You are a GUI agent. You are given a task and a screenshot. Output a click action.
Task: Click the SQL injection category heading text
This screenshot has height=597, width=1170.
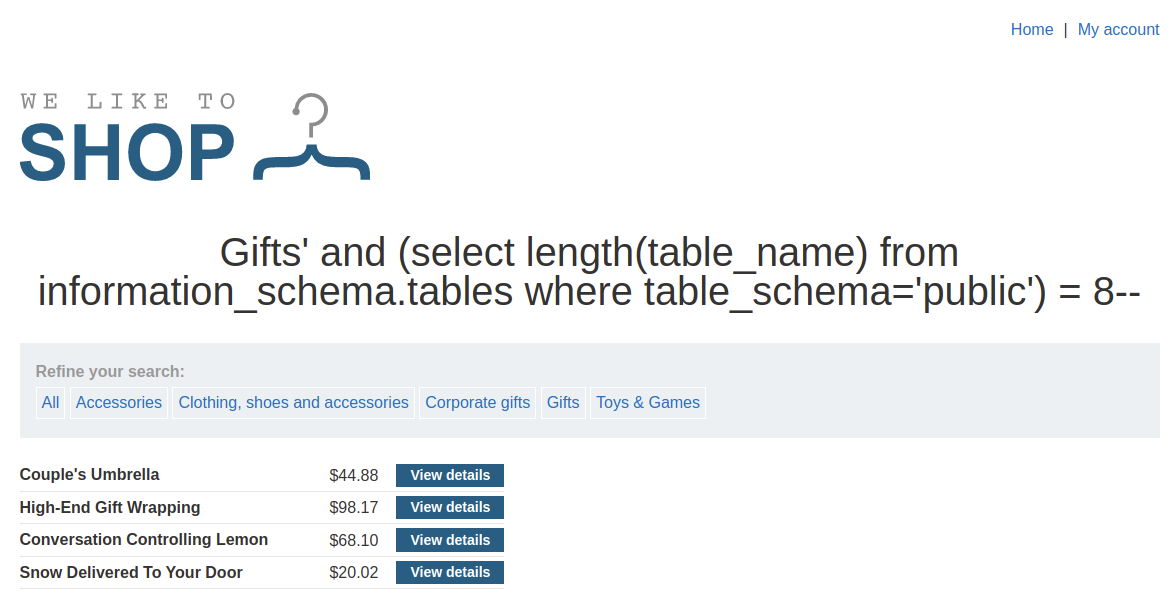point(589,272)
